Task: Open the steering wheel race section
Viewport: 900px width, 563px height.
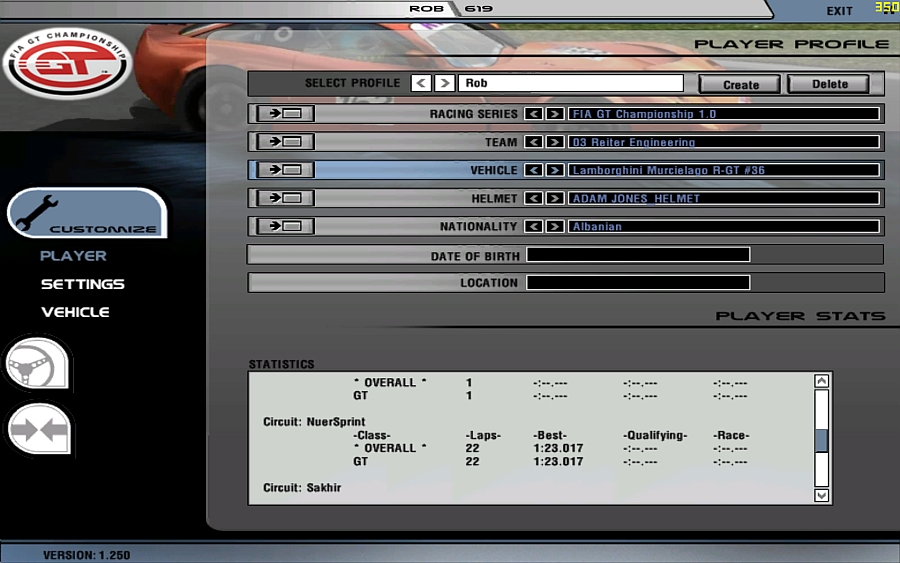Action: pyautogui.click(x=37, y=363)
